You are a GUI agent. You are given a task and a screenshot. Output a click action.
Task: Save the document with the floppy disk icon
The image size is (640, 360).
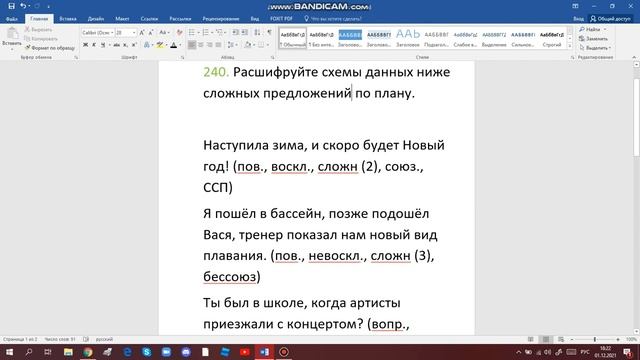point(11,6)
